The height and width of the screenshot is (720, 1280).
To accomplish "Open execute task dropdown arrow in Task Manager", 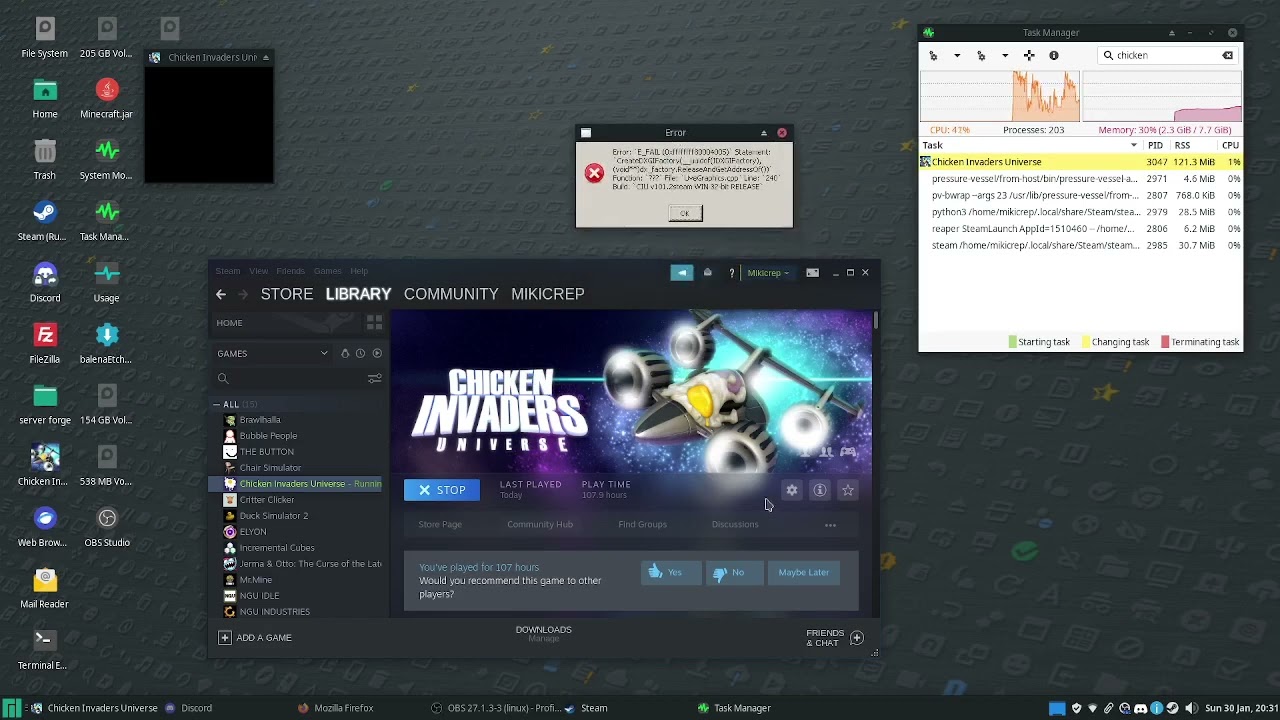I will pos(957,56).
